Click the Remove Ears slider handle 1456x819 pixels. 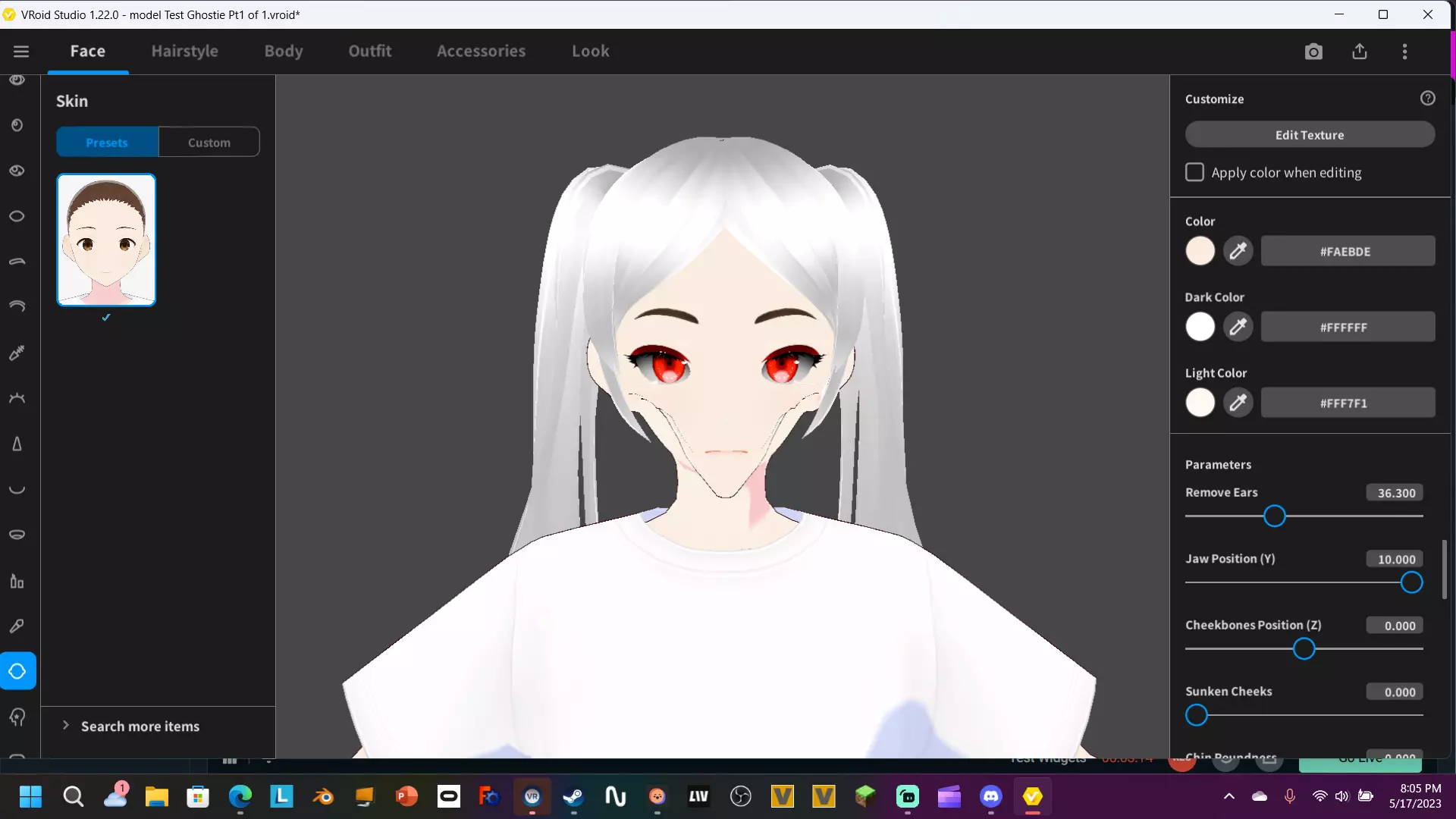click(1275, 516)
